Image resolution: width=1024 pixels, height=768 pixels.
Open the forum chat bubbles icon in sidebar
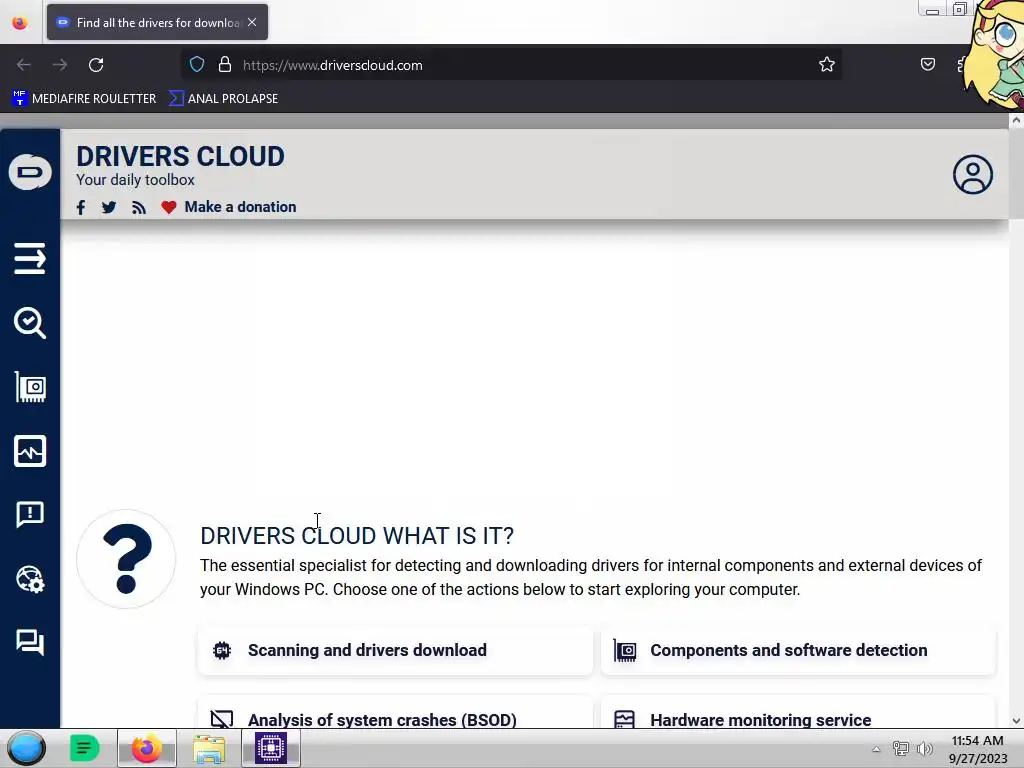coord(30,643)
